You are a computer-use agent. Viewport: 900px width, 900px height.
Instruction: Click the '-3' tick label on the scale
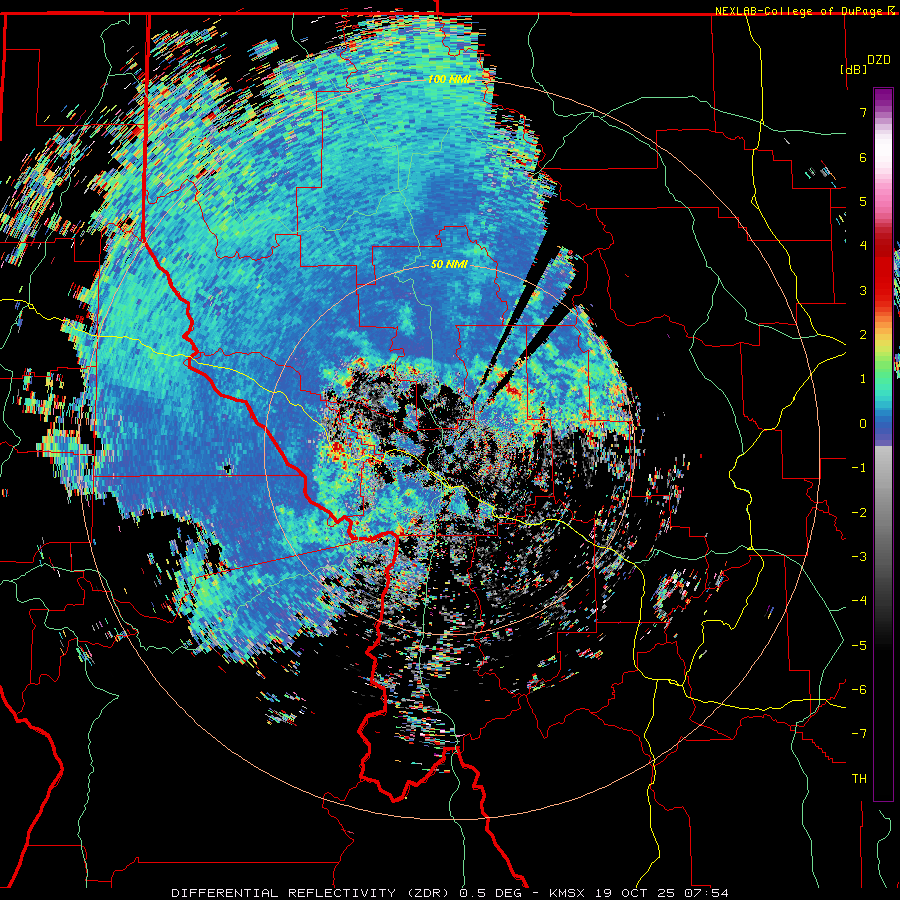[859, 557]
